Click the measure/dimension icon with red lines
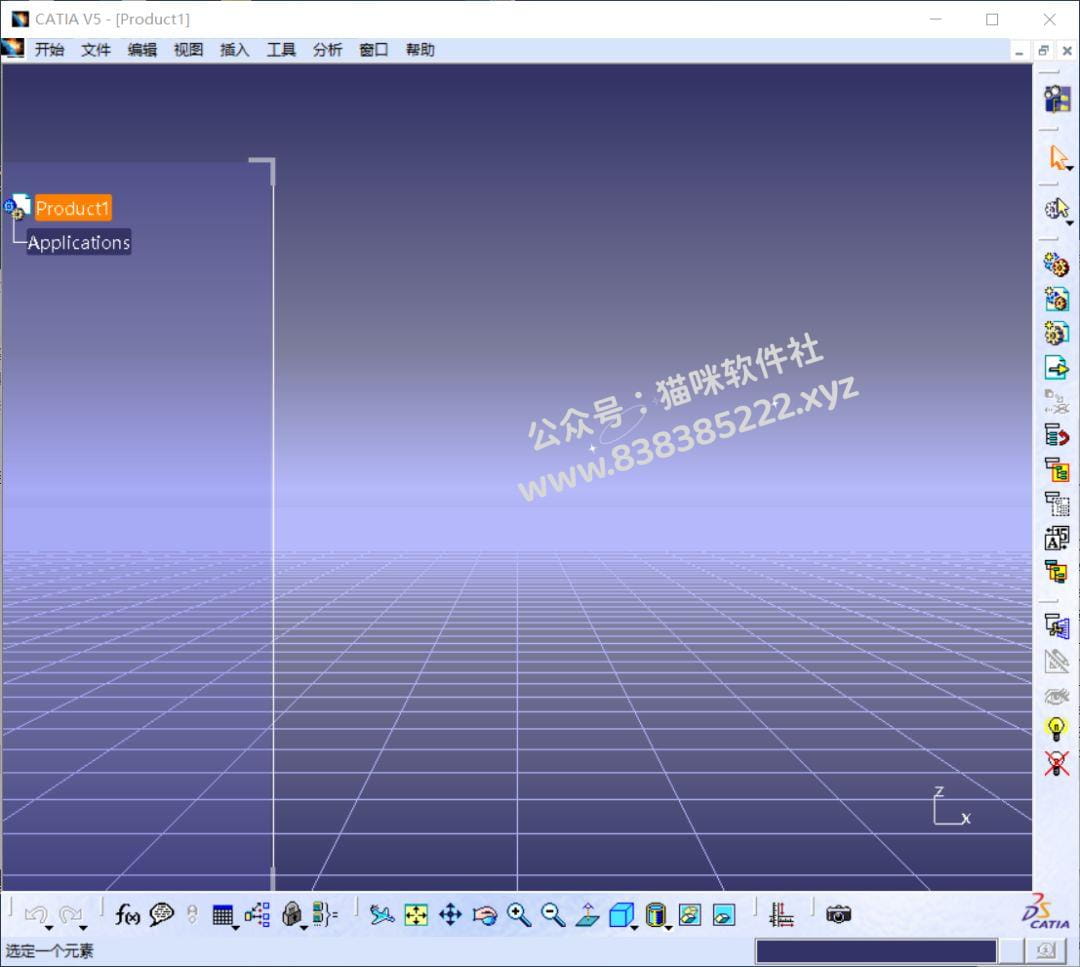 pyautogui.click(x=781, y=915)
